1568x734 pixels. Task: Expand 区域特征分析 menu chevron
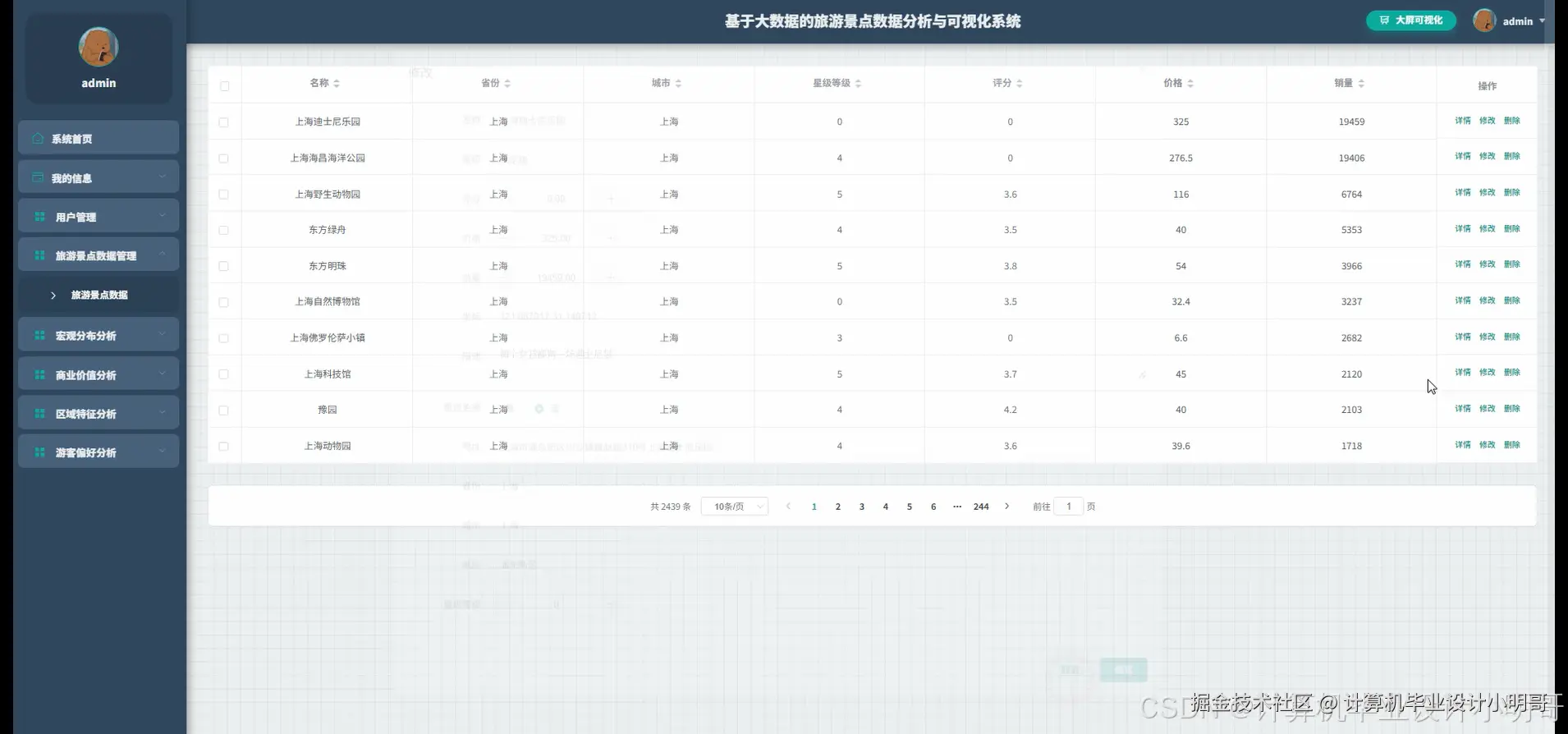coord(162,412)
